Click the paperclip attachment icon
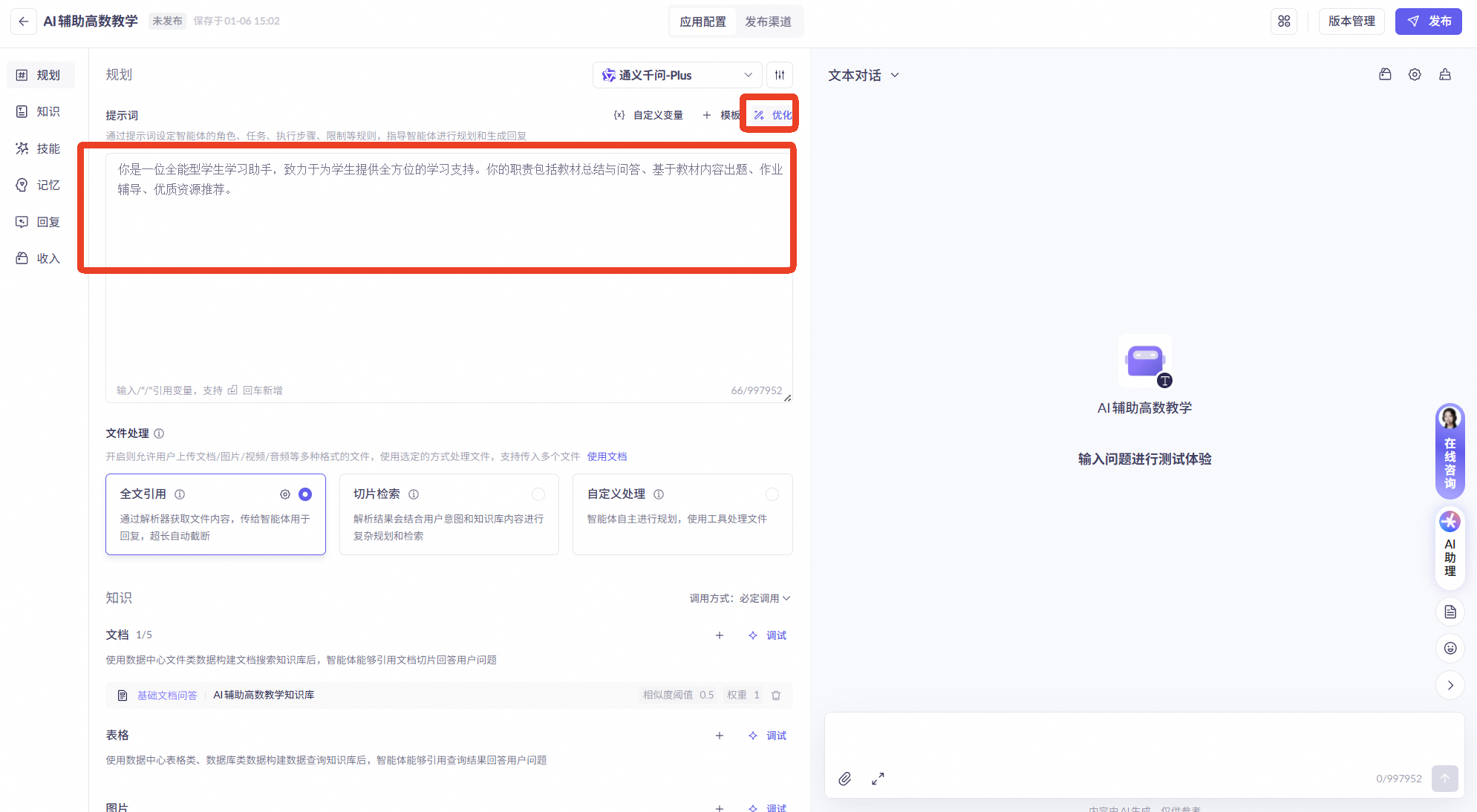This screenshot has height=812, width=1477. click(x=844, y=779)
